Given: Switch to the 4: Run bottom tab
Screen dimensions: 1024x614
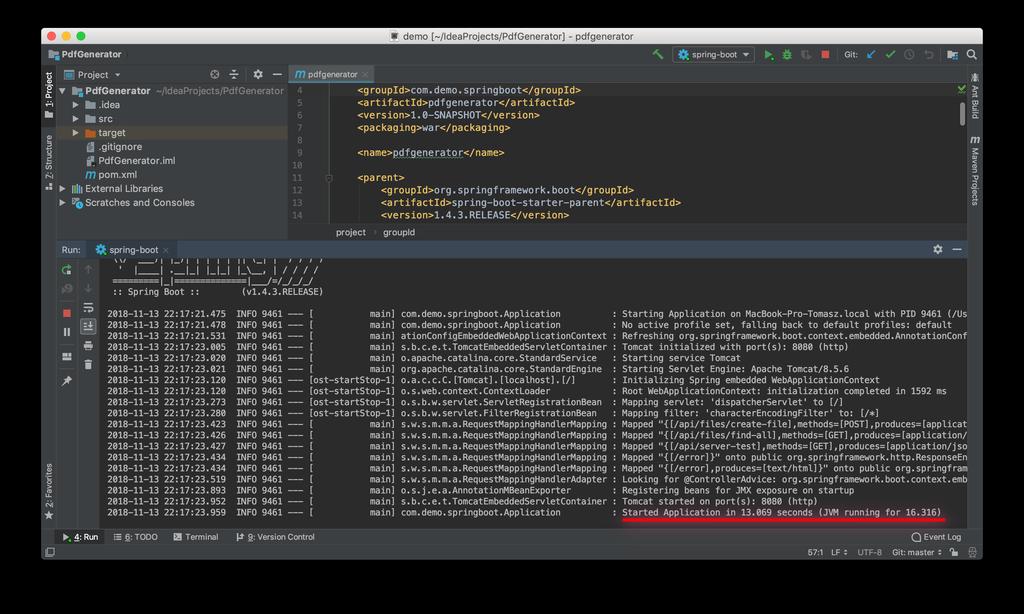Looking at the screenshot, I should tap(80, 537).
